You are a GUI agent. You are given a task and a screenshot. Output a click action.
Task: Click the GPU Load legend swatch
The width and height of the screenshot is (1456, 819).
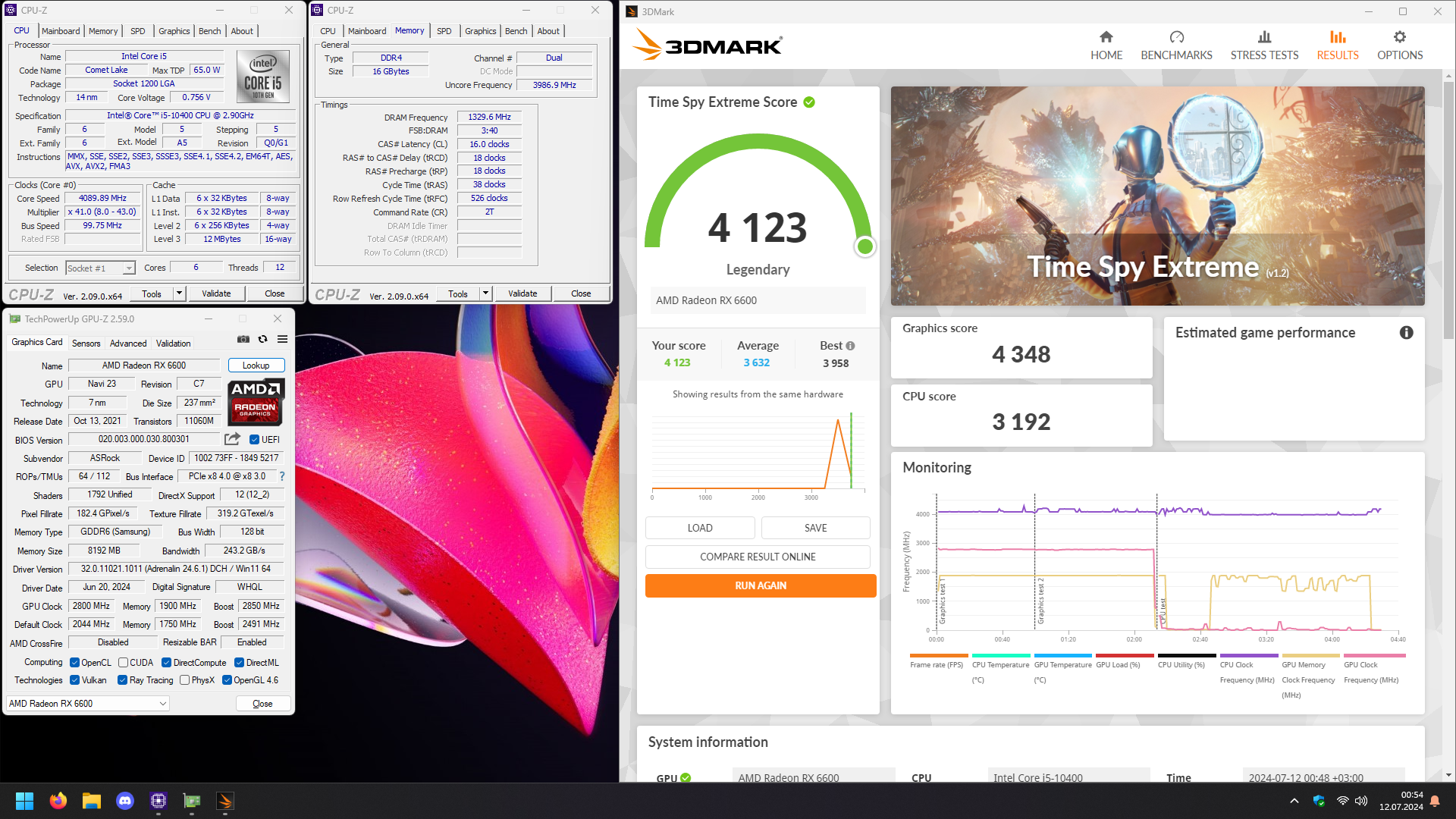click(1125, 655)
